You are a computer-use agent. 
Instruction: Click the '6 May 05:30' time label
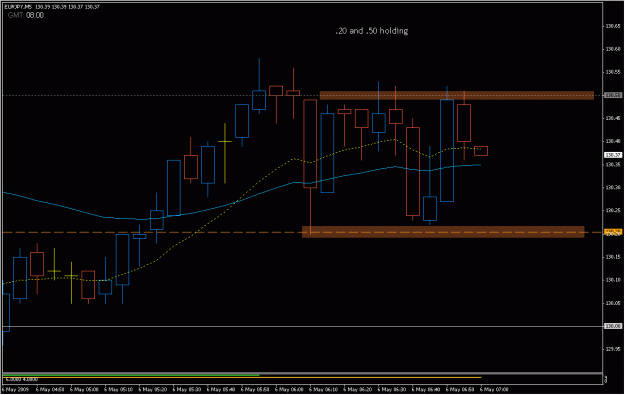(x=186, y=389)
